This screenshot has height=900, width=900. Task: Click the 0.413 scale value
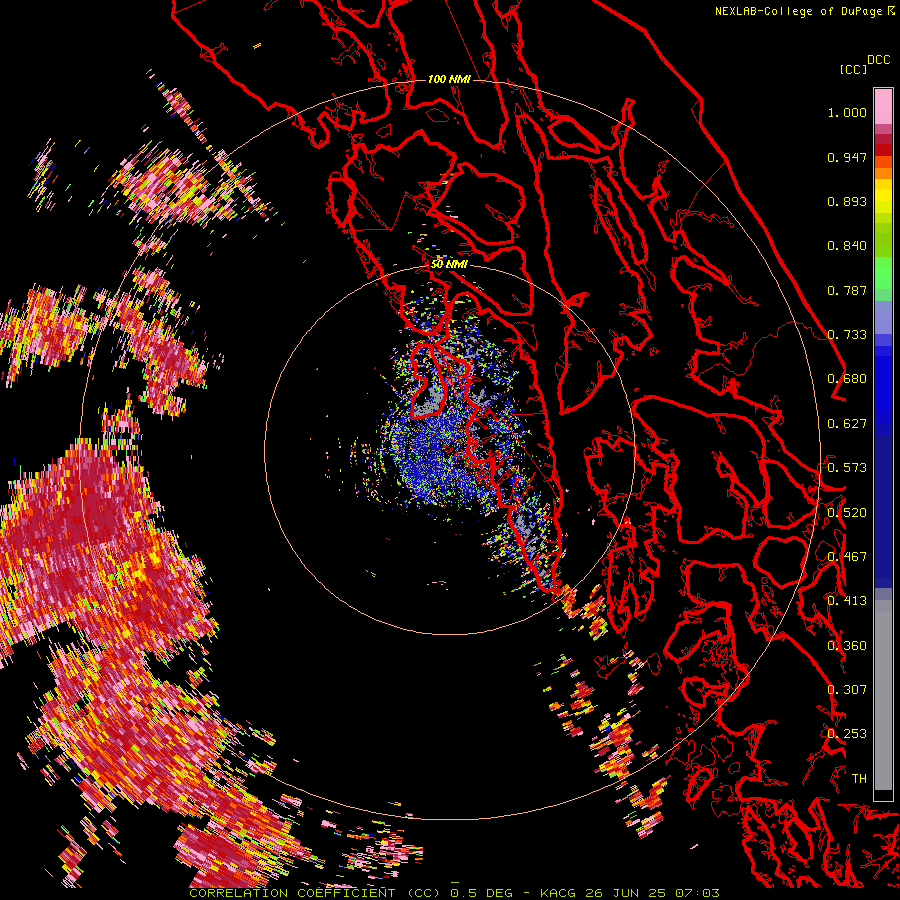[x=847, y=602]
